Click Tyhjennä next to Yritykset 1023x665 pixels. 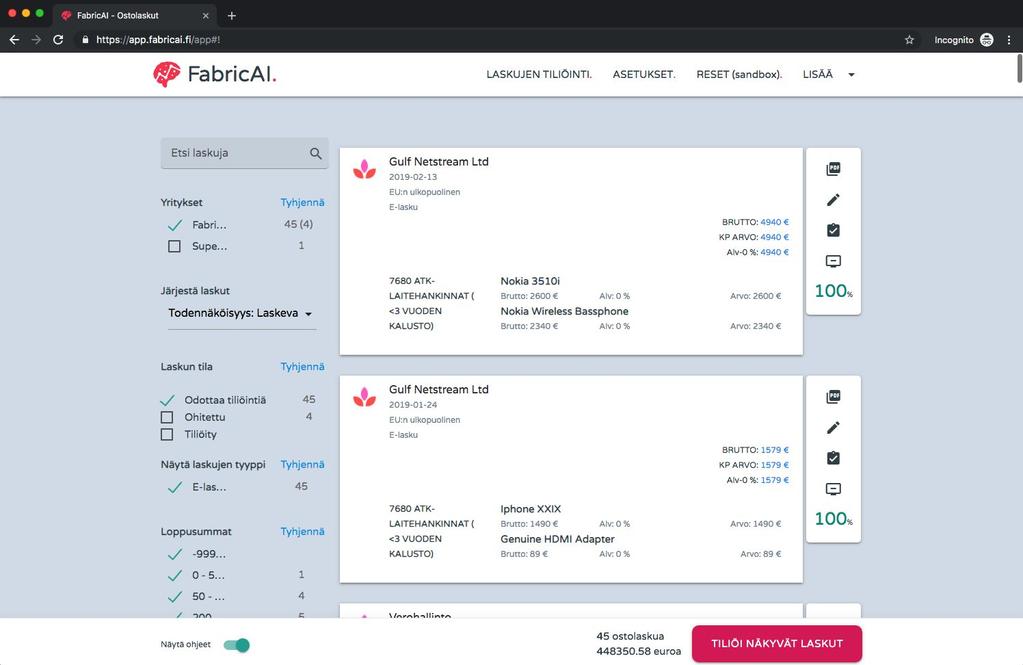[302, 202]
